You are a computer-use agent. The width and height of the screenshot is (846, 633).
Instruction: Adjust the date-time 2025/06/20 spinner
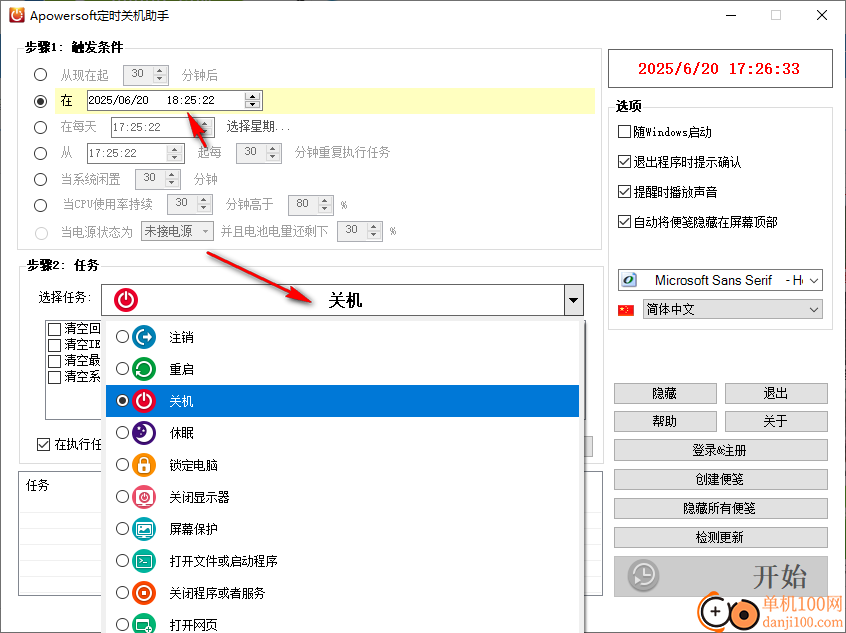tap(253, 100)
